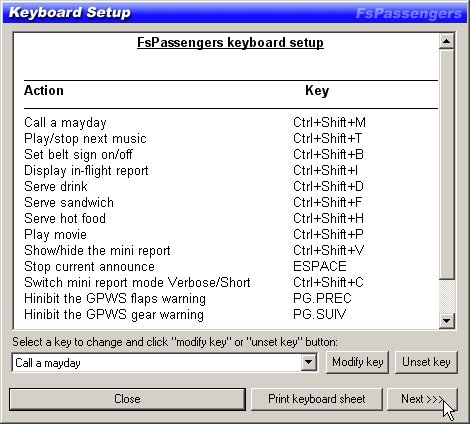Open the key selection dropdown arrow
Viewport: 470px width, 424px height.
coord(309,362)
